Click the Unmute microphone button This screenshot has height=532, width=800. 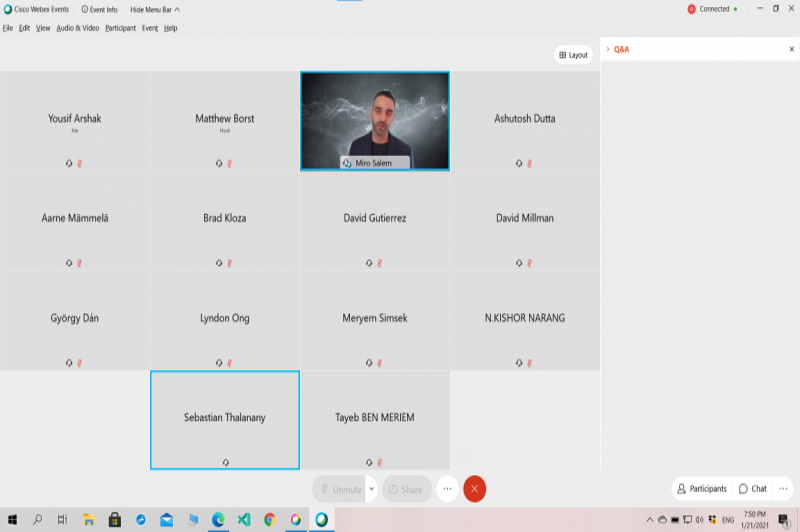[x=340, y=489]
